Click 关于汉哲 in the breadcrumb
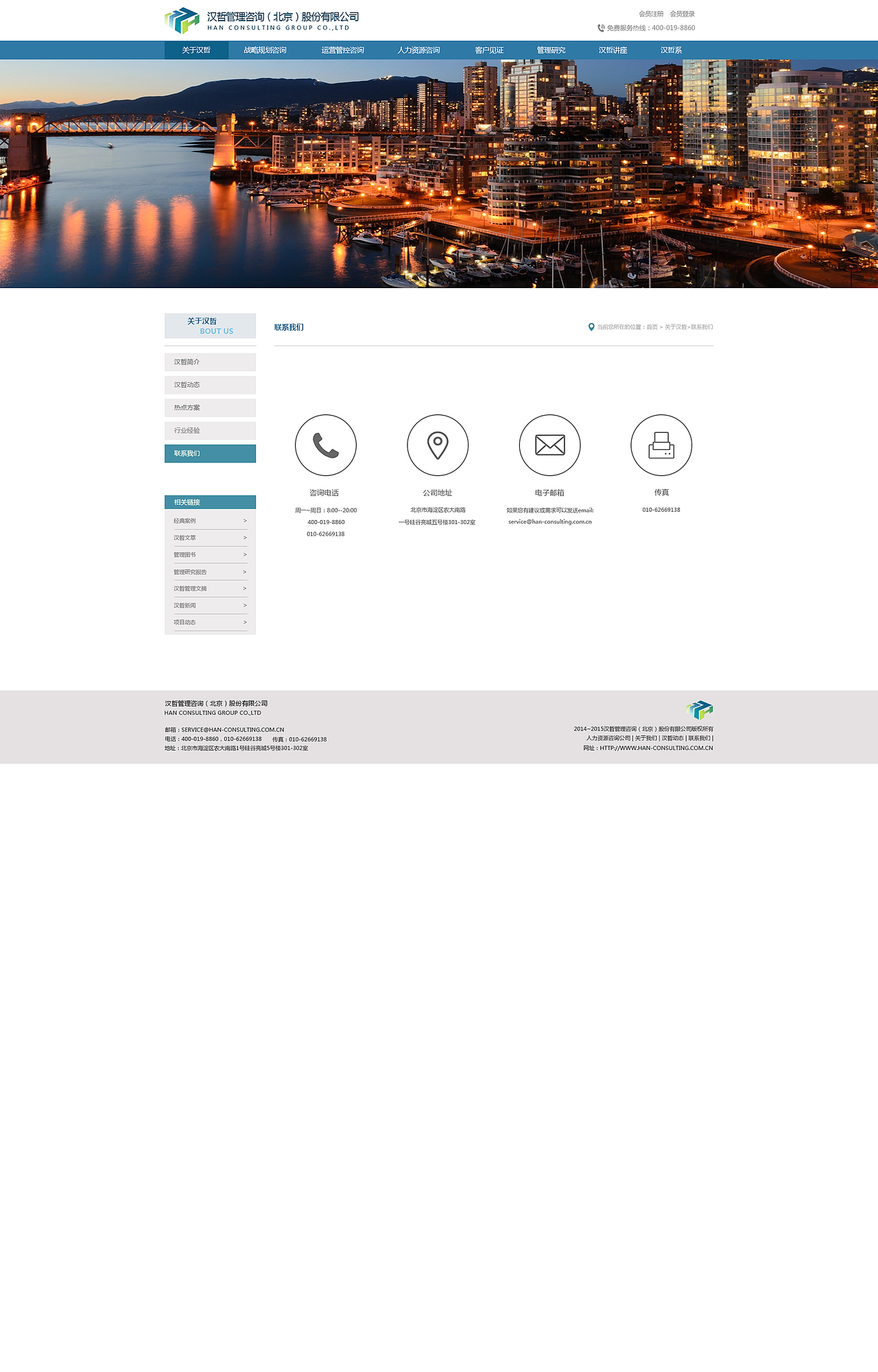878x1372 pixels. coord(676,327)
